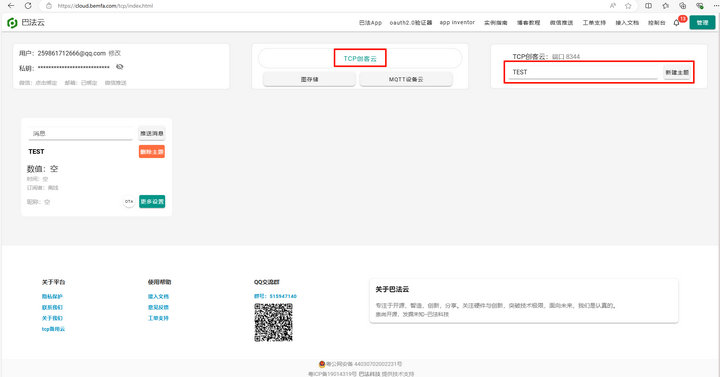This screenshot has width=720, height=377.
Task: Open browser essentials heart icon
Action: (x=700, y=6)
